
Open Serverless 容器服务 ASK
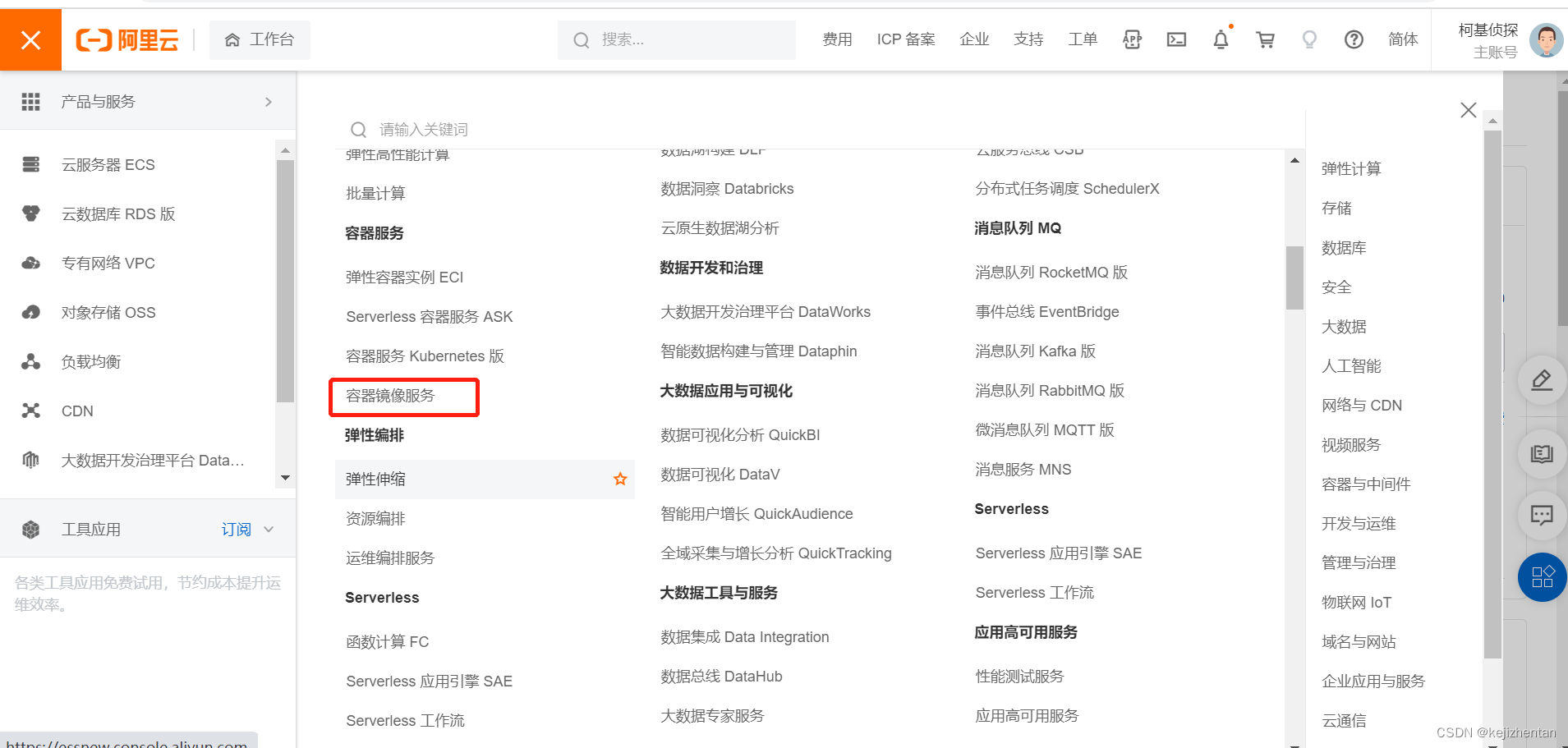(430, 317)
